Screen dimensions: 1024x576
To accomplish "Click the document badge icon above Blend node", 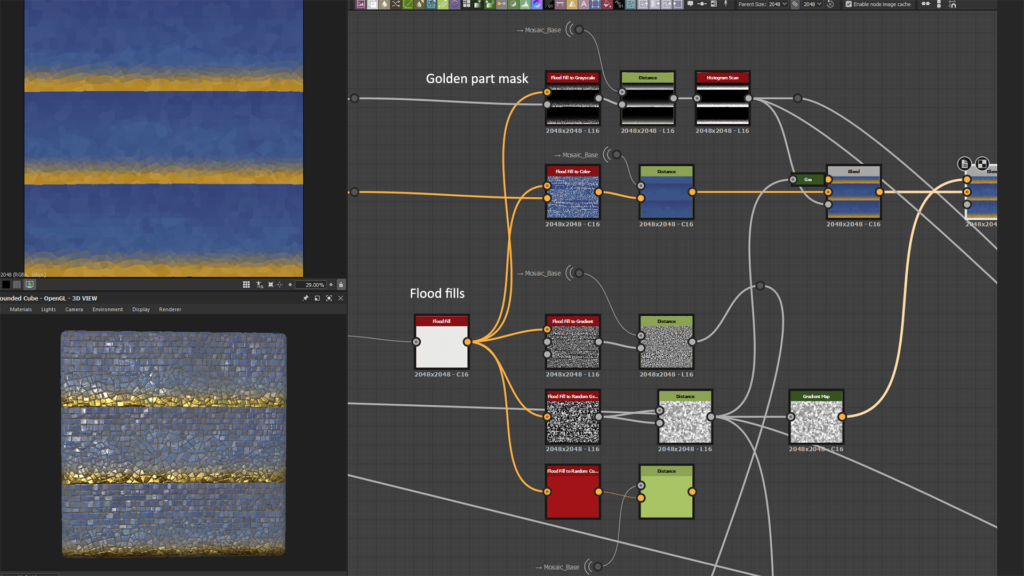I will (x=965, y=163).
